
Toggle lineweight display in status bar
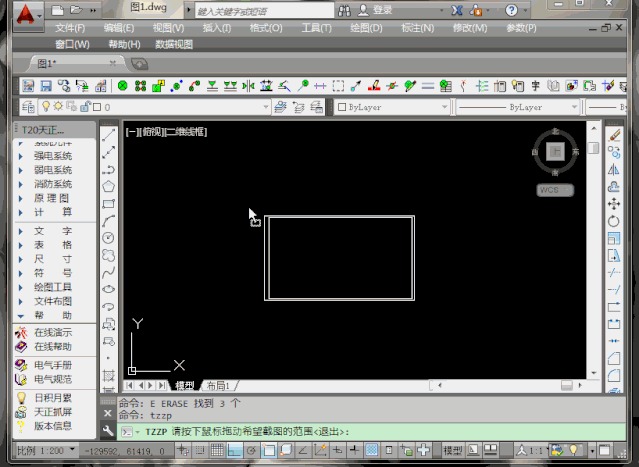[x=355, y=450]
